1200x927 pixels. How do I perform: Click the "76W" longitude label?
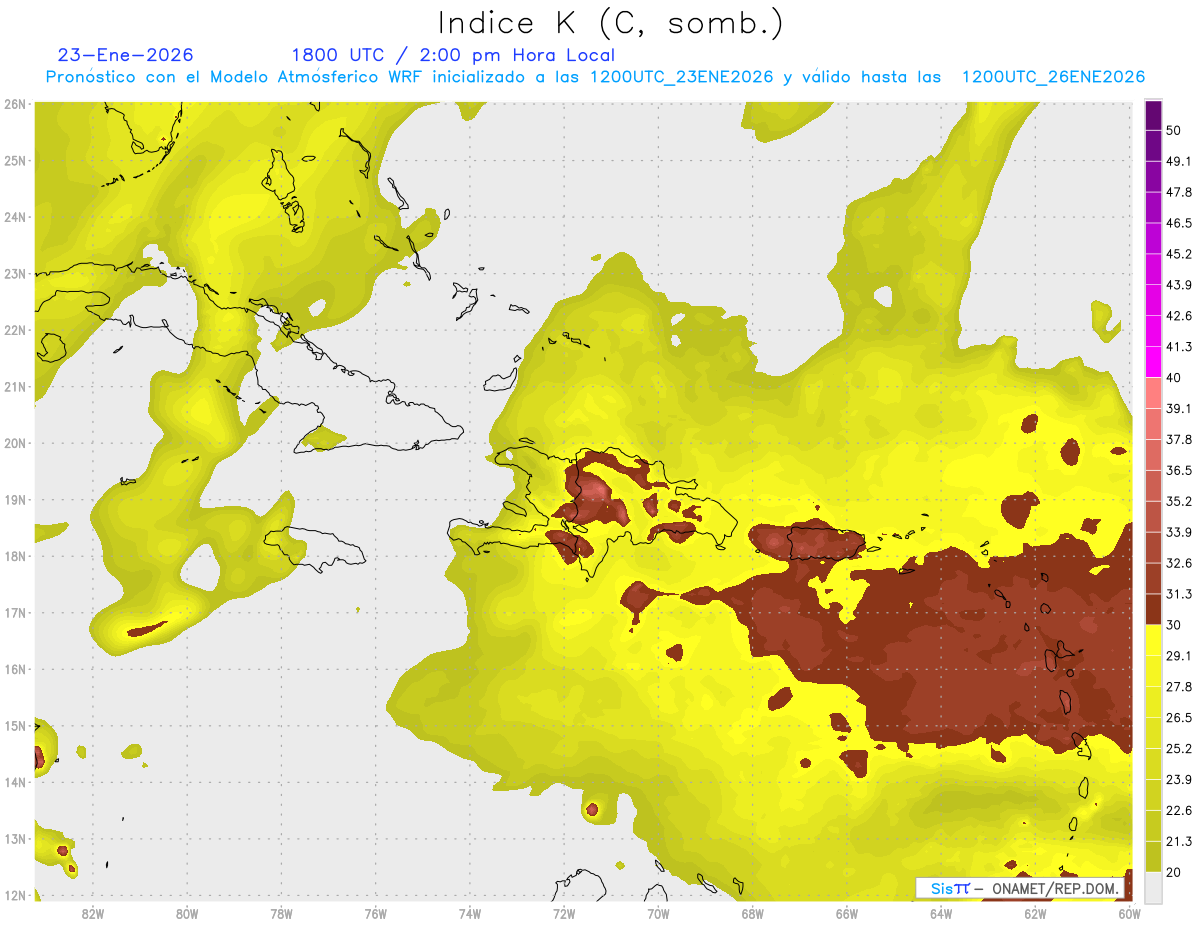click(x=375, y=913)
